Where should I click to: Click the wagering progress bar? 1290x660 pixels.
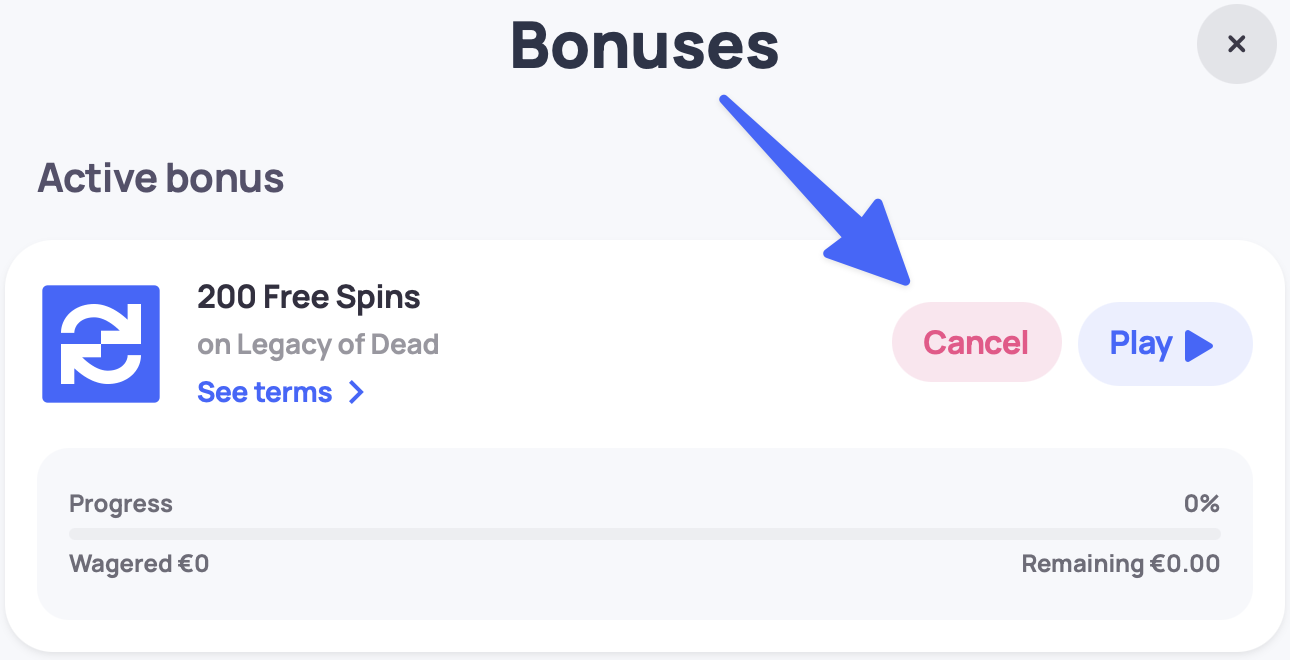click(x=644, y=534)
